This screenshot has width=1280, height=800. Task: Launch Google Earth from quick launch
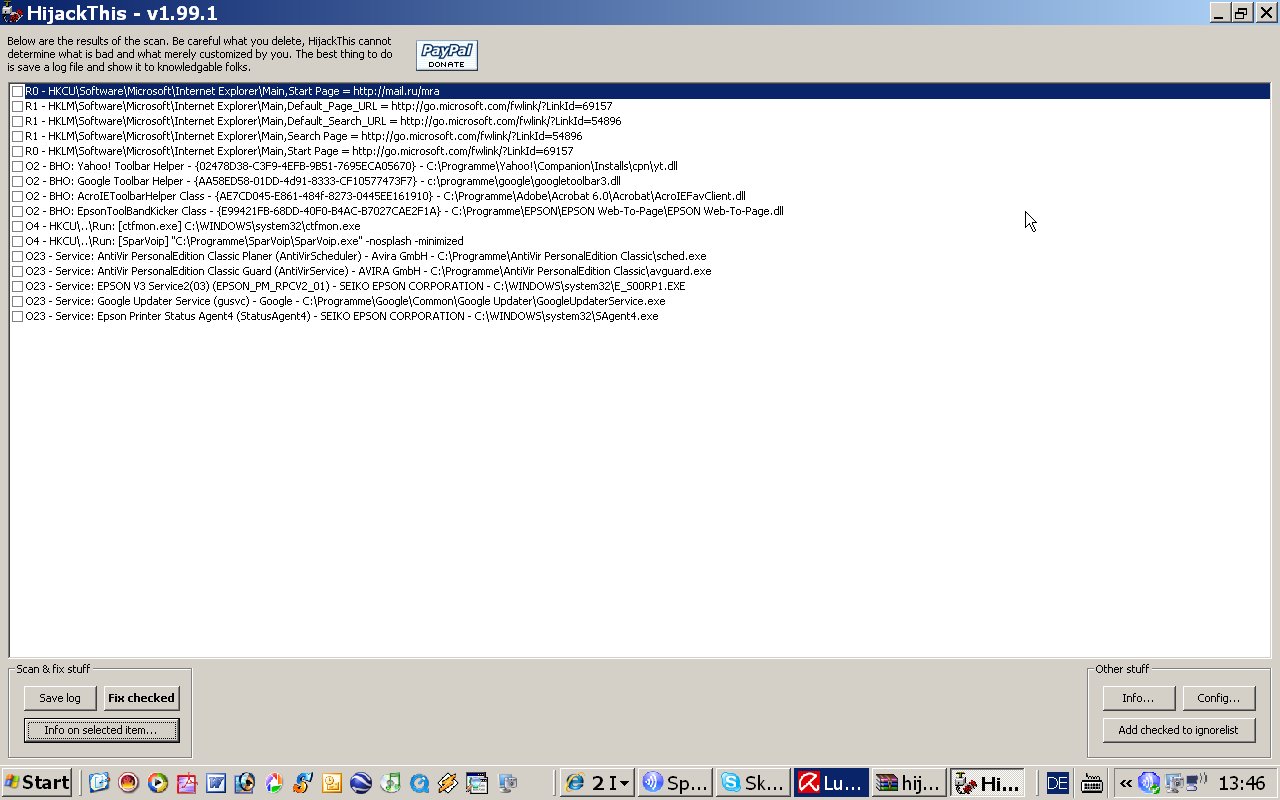click(361, 783)
